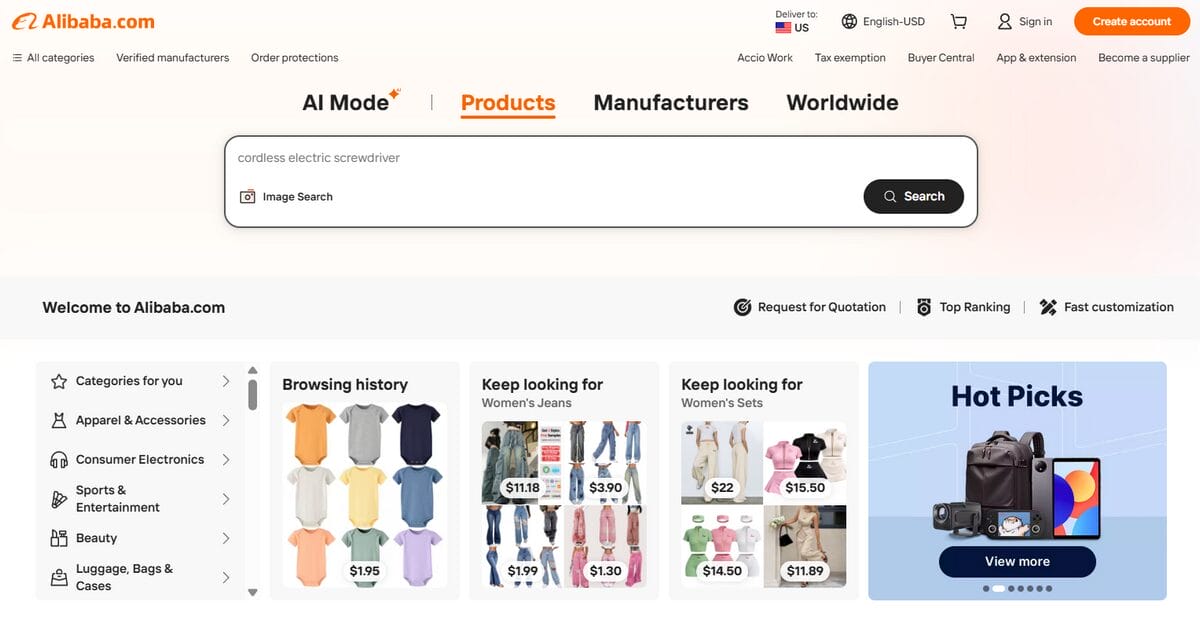
Task: Select the Fast customization icon
Action: coord(1049,307)
